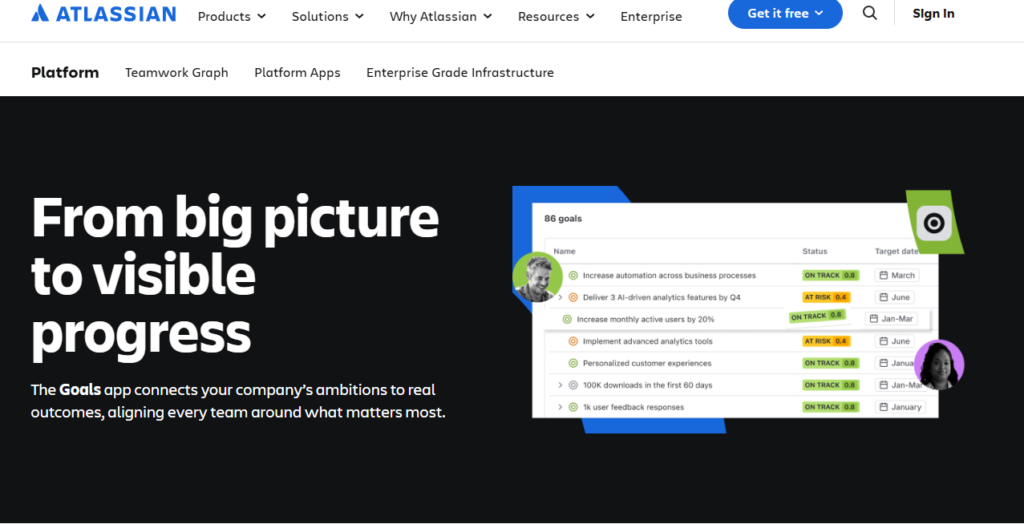Click status icon beside Increase monthly active users

click(x=567, y=319)
